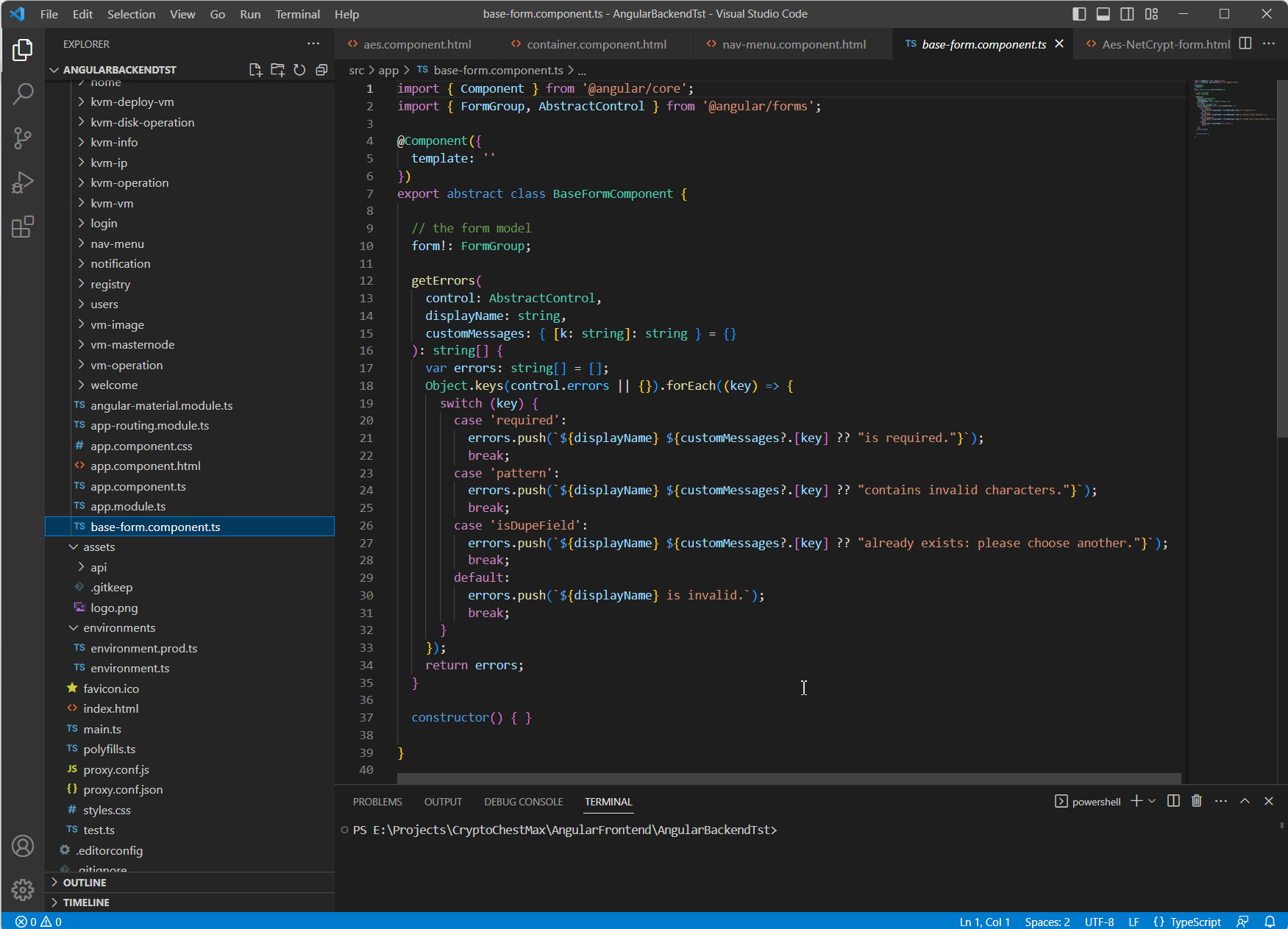Toggle the primary side bar visibility

coord(1079,14)
